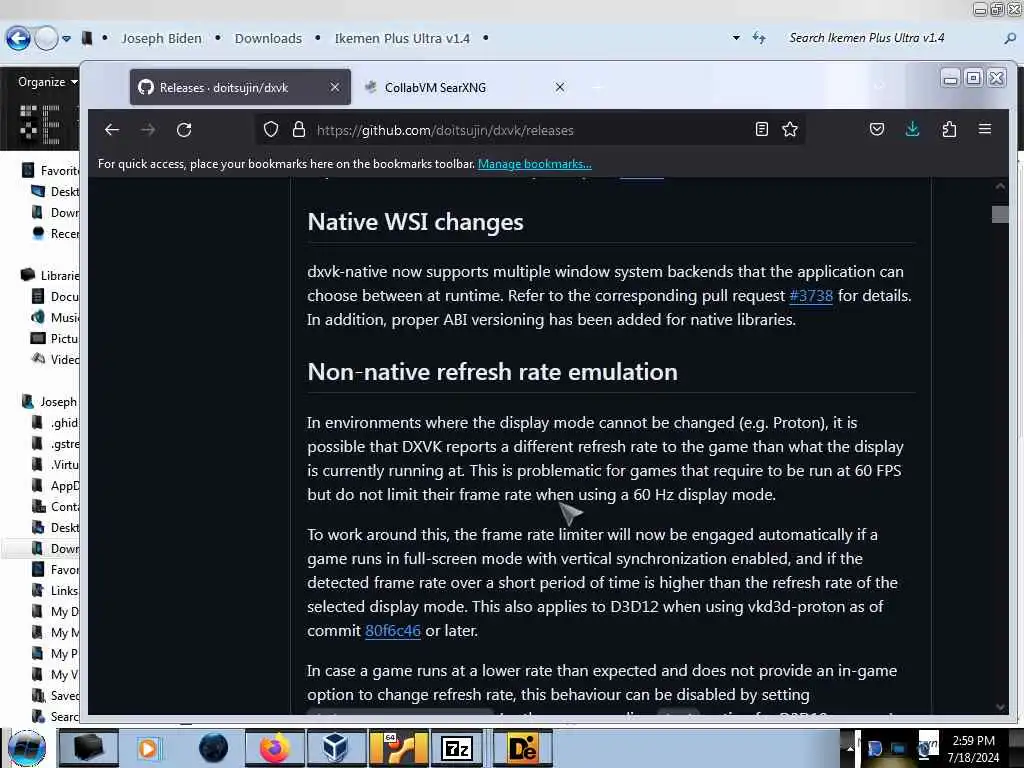Screen dimensions: 1024x768
Task: Go back in the Firefox browser
Action: pos(112,130)
